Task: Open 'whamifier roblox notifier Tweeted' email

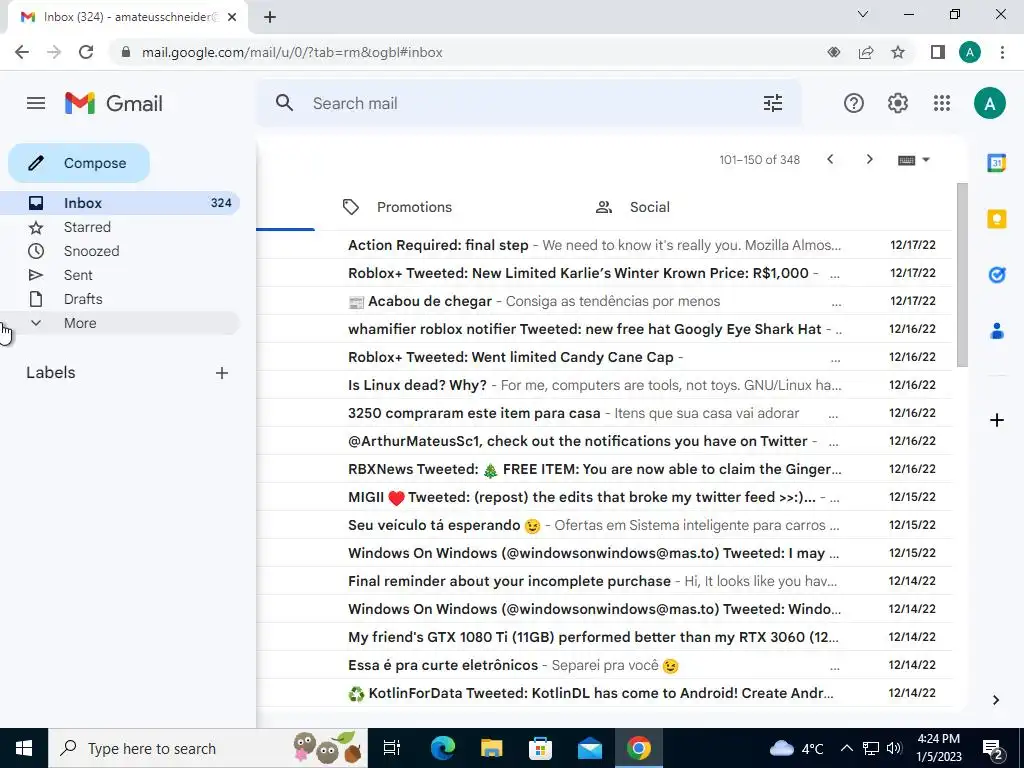Action: point(604,329)
